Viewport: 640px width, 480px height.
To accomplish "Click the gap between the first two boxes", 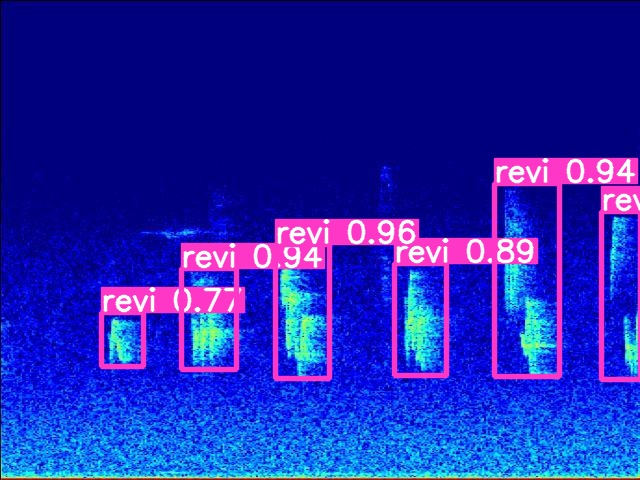I will [162, 340].
